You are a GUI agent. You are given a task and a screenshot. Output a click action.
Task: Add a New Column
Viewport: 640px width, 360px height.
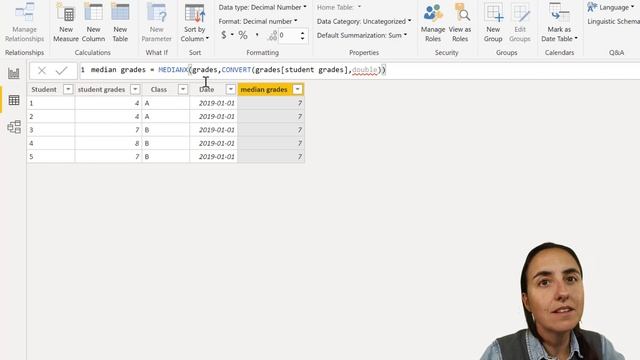point(93,22)
